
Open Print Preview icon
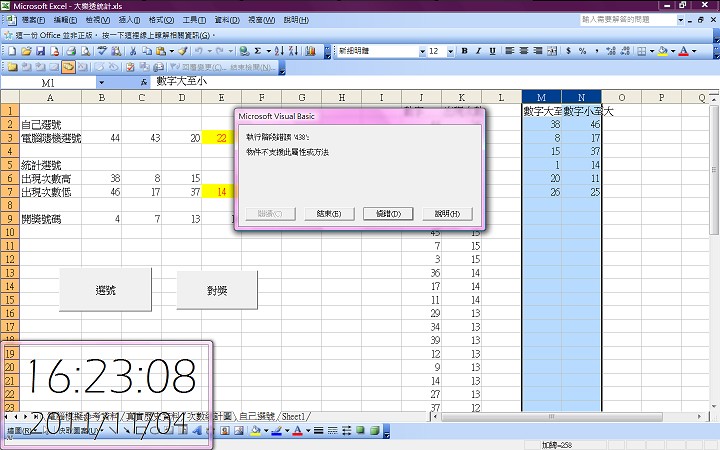[x=85, y=51]
